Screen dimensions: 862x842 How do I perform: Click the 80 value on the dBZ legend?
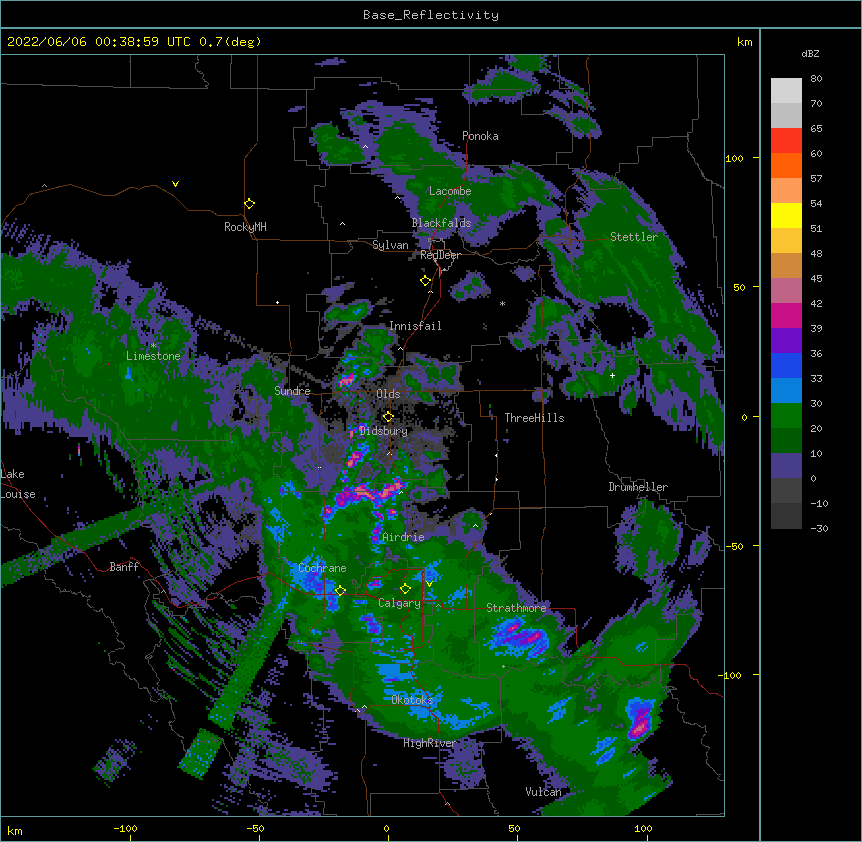pos(816,79)
